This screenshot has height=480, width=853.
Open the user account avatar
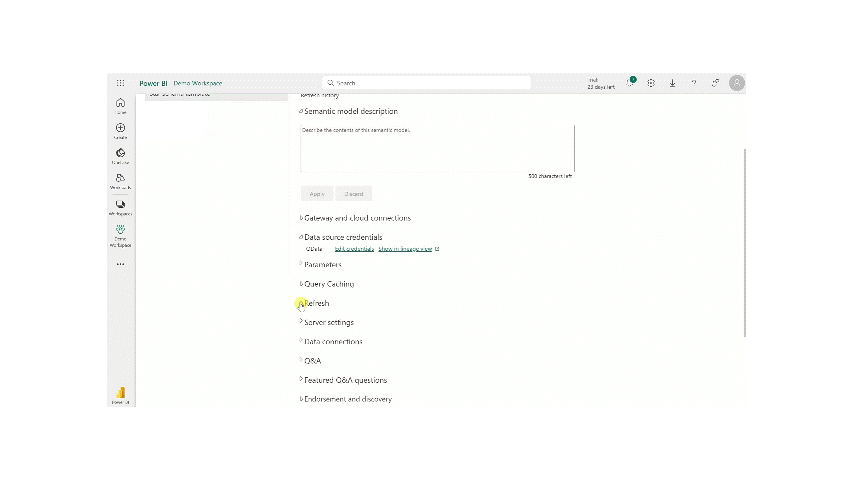737,83
